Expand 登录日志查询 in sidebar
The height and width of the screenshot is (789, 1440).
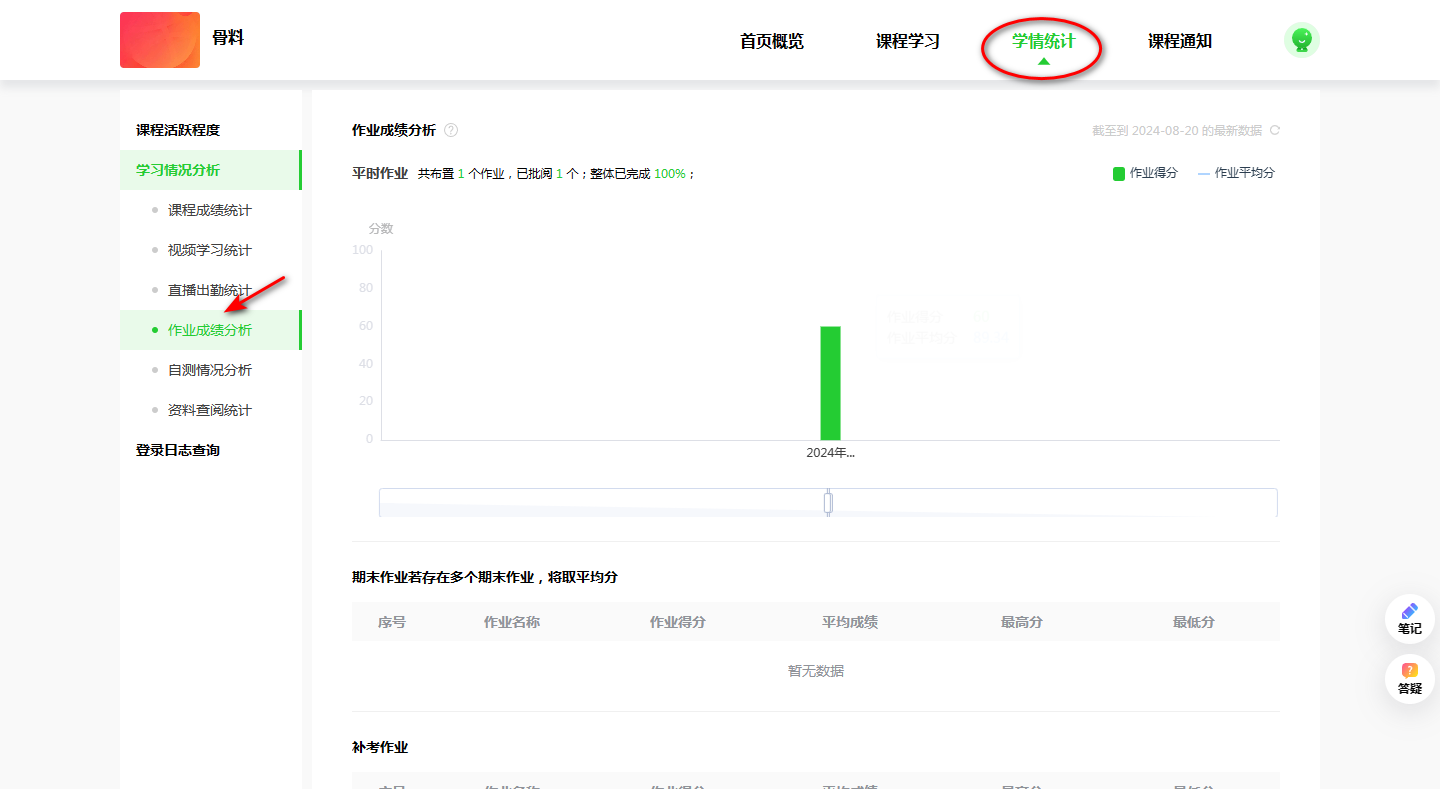pos(178,450)
